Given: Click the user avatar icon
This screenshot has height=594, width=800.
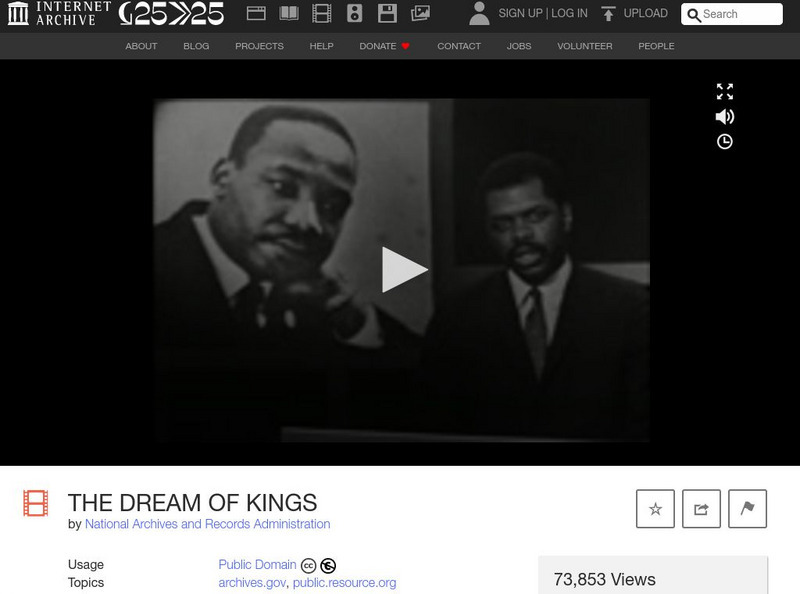Looking at the screenshot, I should (x=479, y=13).
